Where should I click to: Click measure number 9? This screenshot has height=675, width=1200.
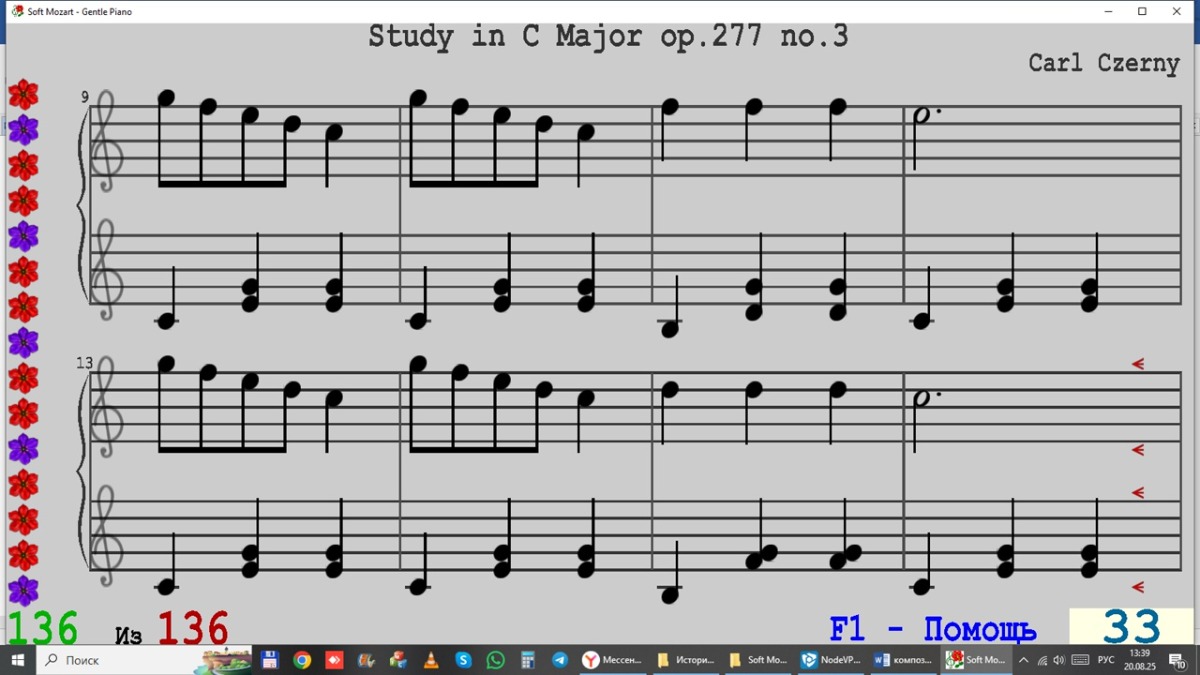coord(85,97)
